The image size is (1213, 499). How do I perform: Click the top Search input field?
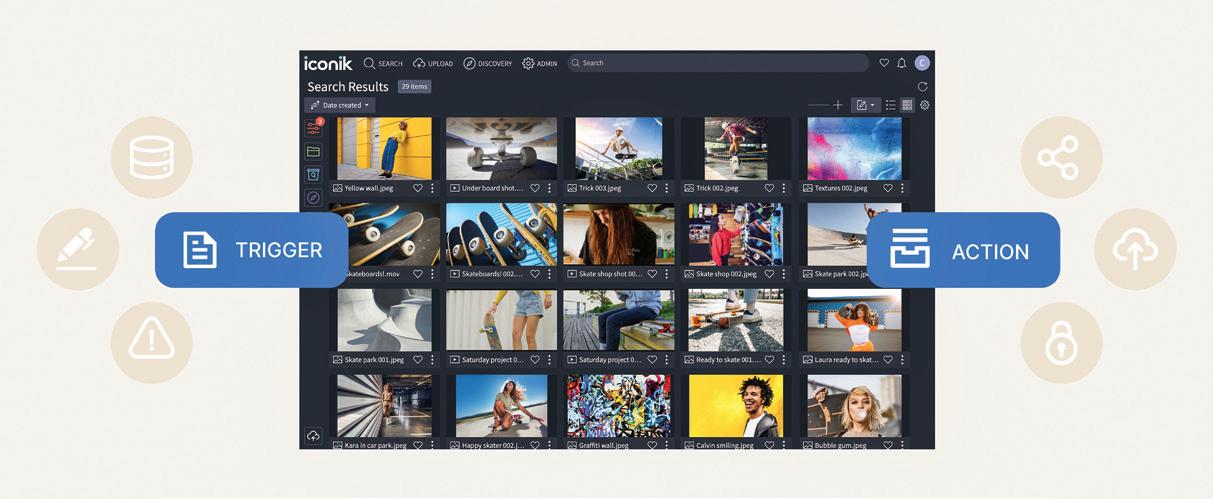point(718,63)
